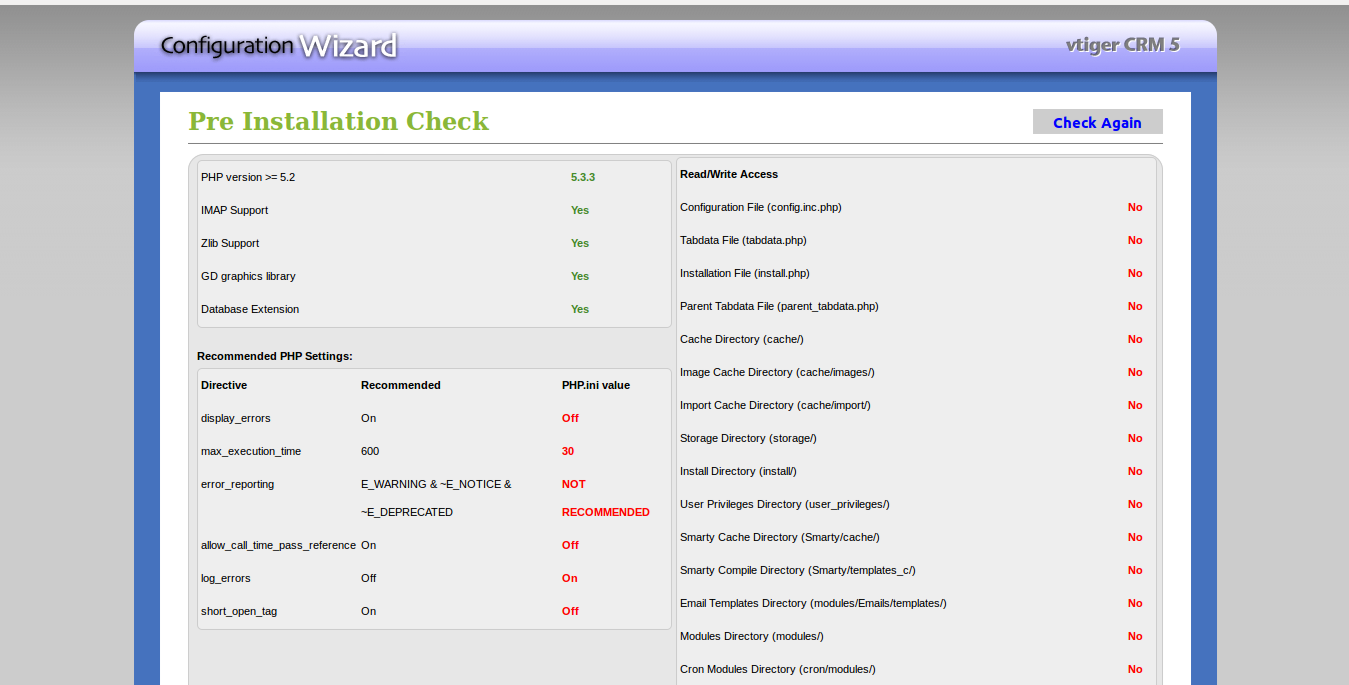Click the short_open_tag directive

point(239,611)
